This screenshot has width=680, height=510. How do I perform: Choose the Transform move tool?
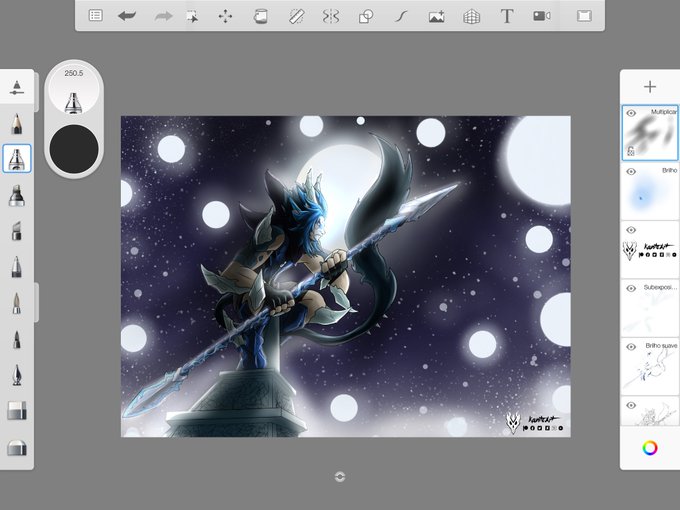(x=225, y=16)
